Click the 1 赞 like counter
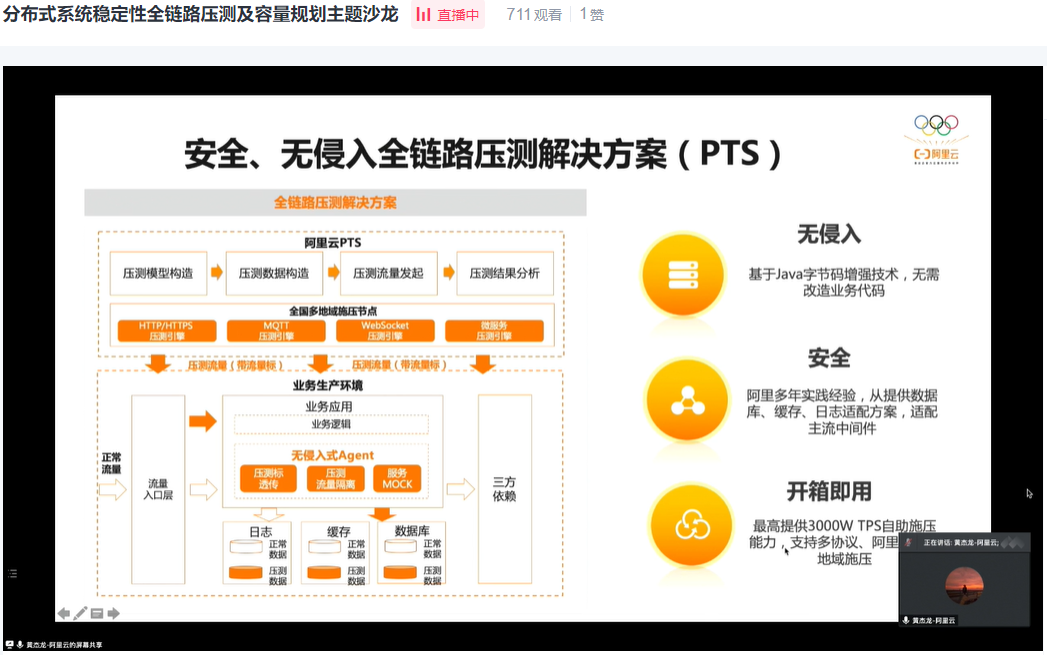 tap(592, 15)
